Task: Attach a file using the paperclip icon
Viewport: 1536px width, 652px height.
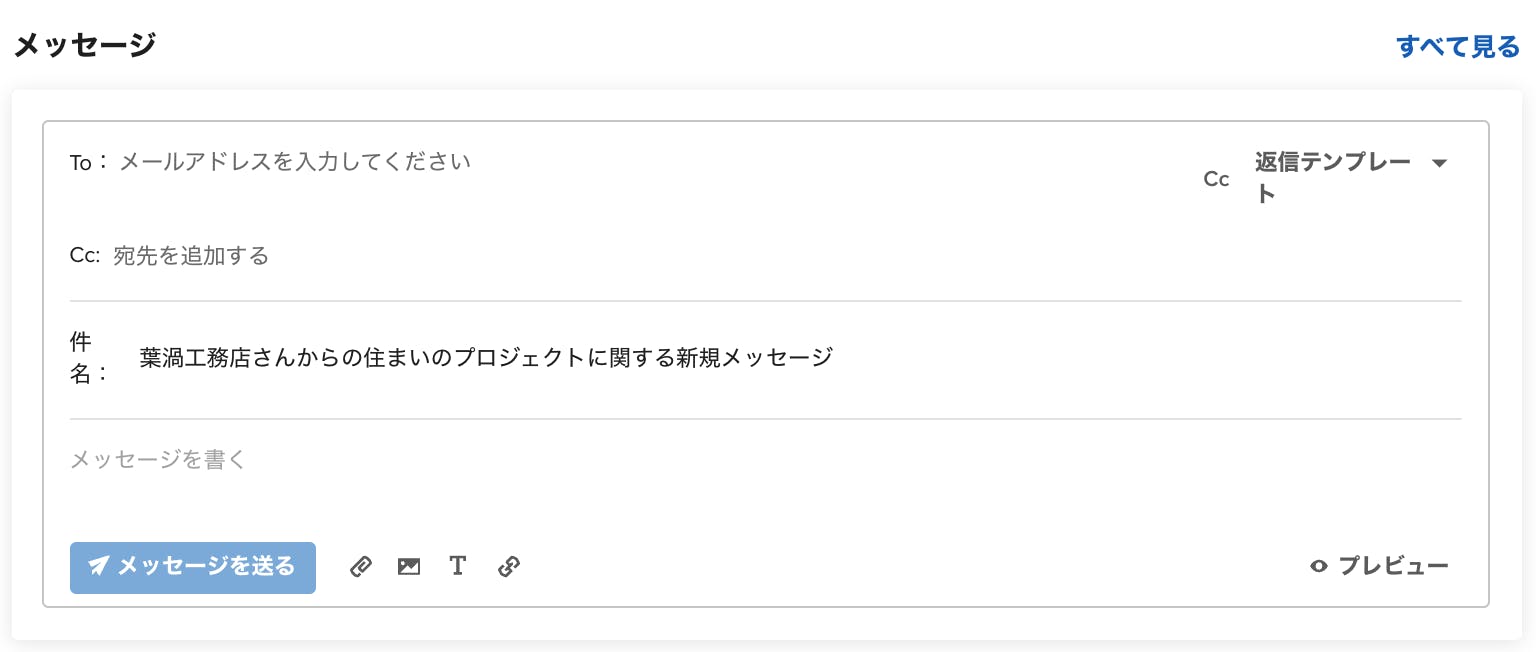Action: (360, 567)
